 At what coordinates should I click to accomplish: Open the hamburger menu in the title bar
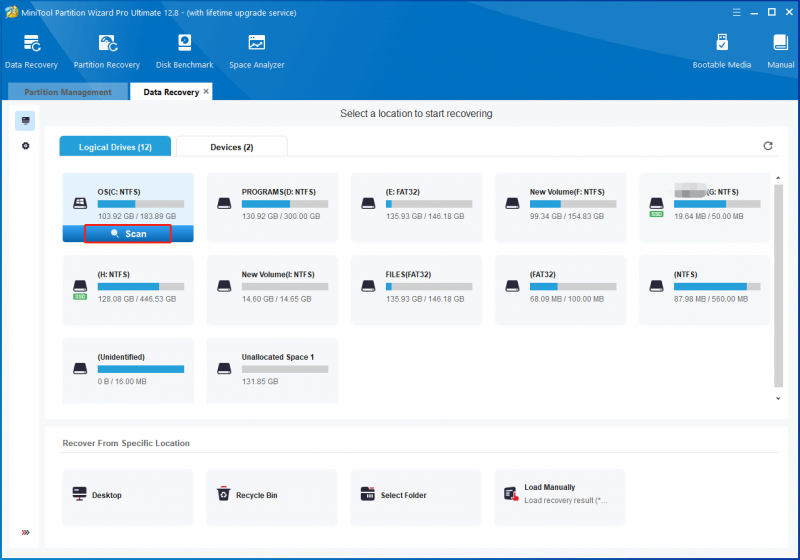(x=736, y=12)
